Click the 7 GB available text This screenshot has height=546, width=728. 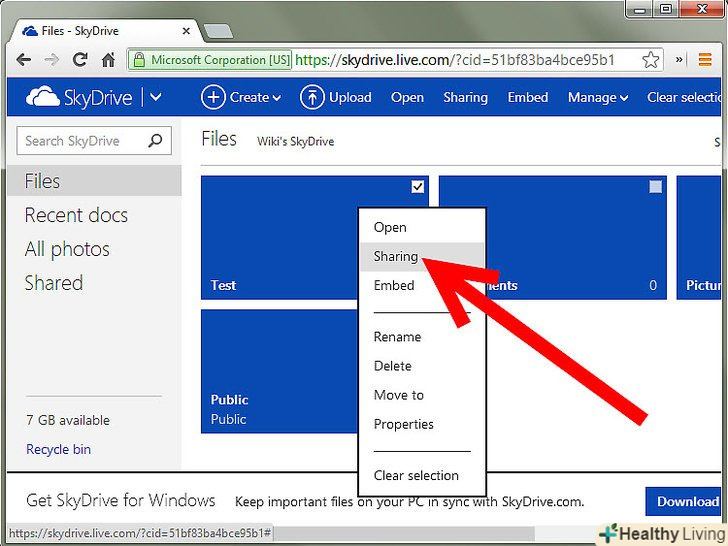(68, 420)
